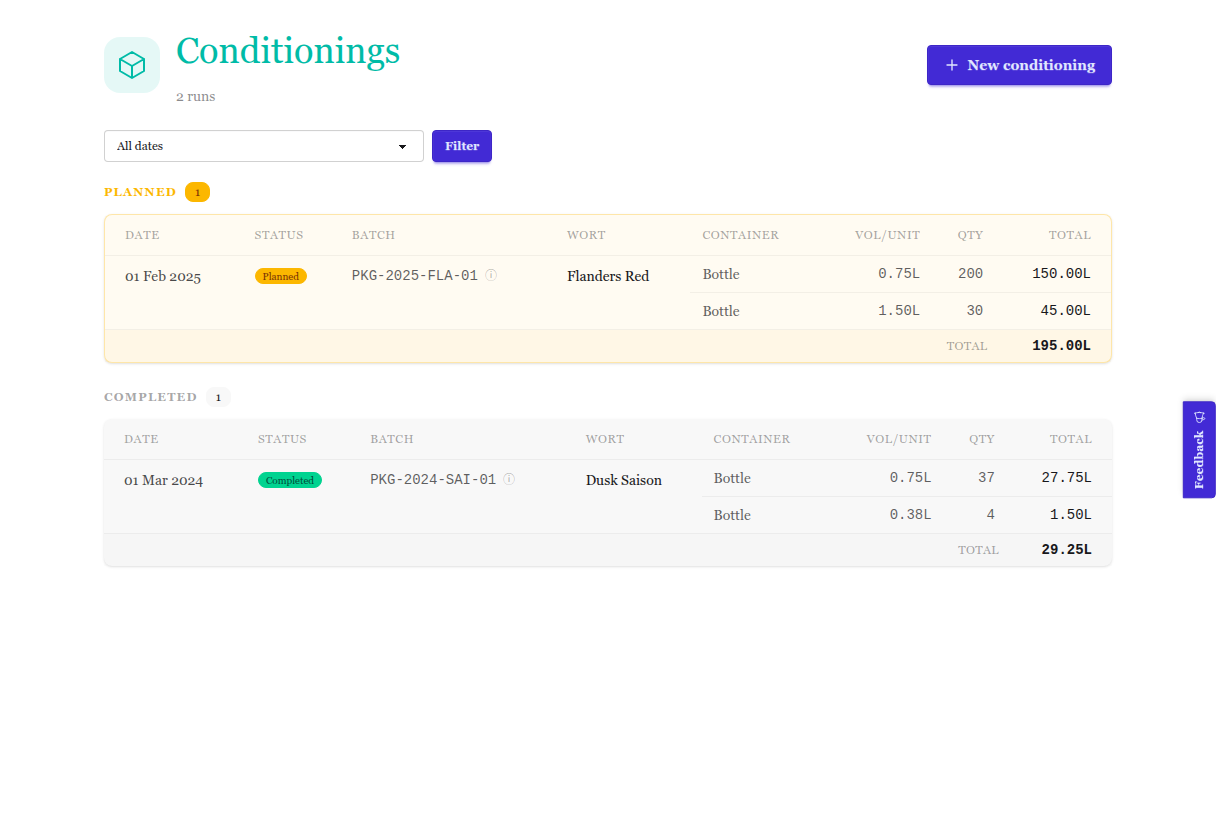
Task: Expand the PLANNED section header
Action: pyautogui.click(x=141, y=191)
